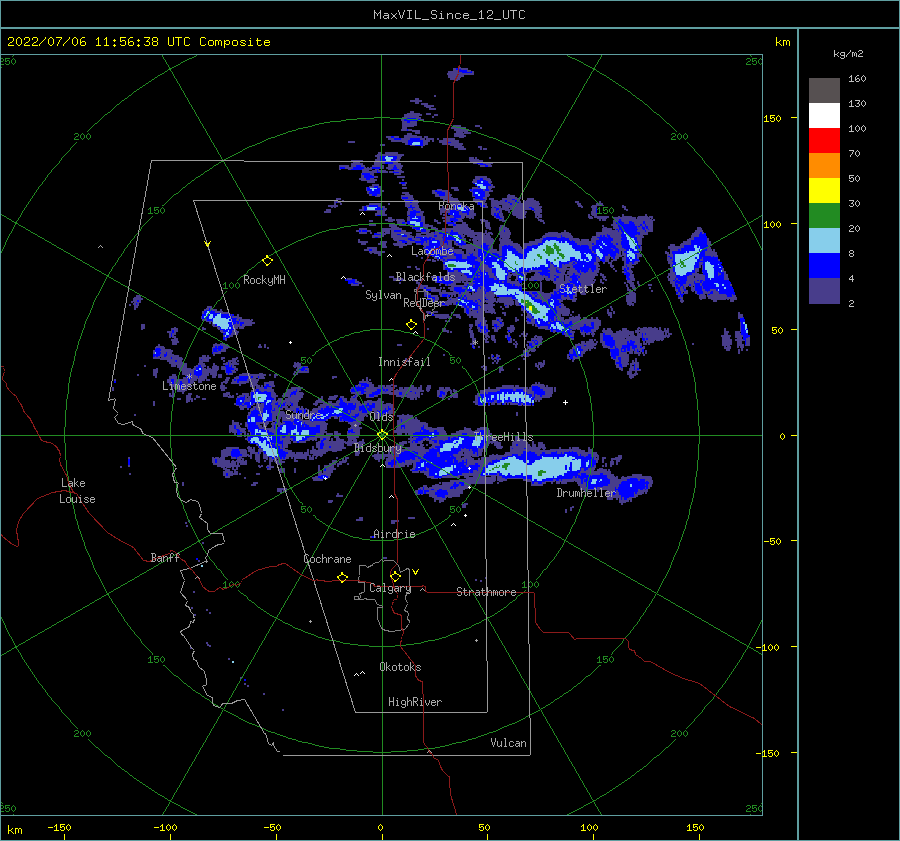Click the yellow marker over Calgary

coord(395,576)
